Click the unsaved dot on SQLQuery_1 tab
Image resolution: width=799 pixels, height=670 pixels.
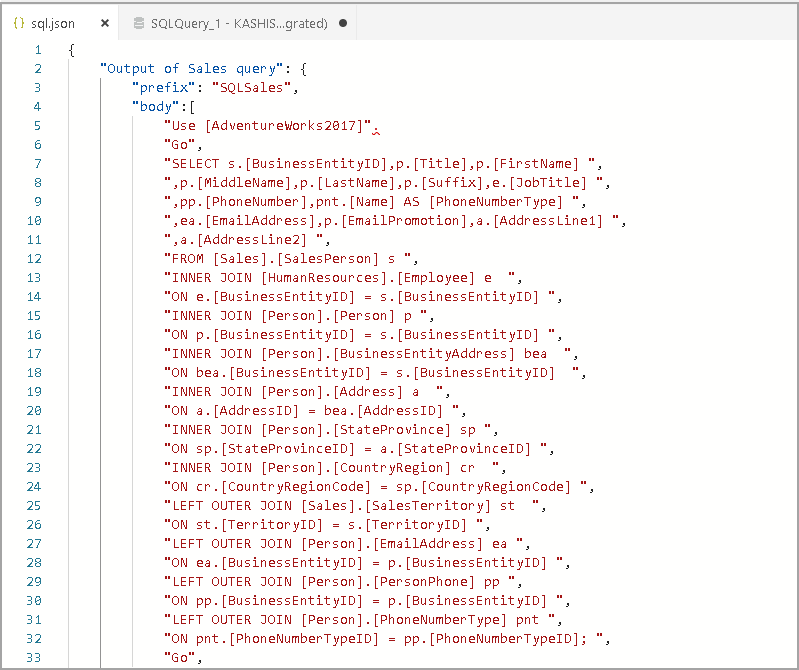click(343, 23)
